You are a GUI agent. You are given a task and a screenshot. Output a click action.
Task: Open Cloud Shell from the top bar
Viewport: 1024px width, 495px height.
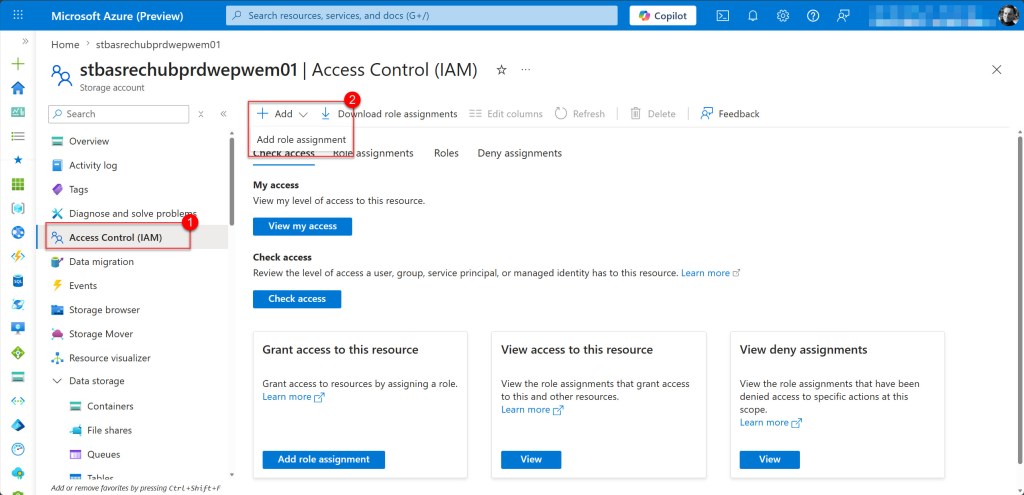click(723, 16)
